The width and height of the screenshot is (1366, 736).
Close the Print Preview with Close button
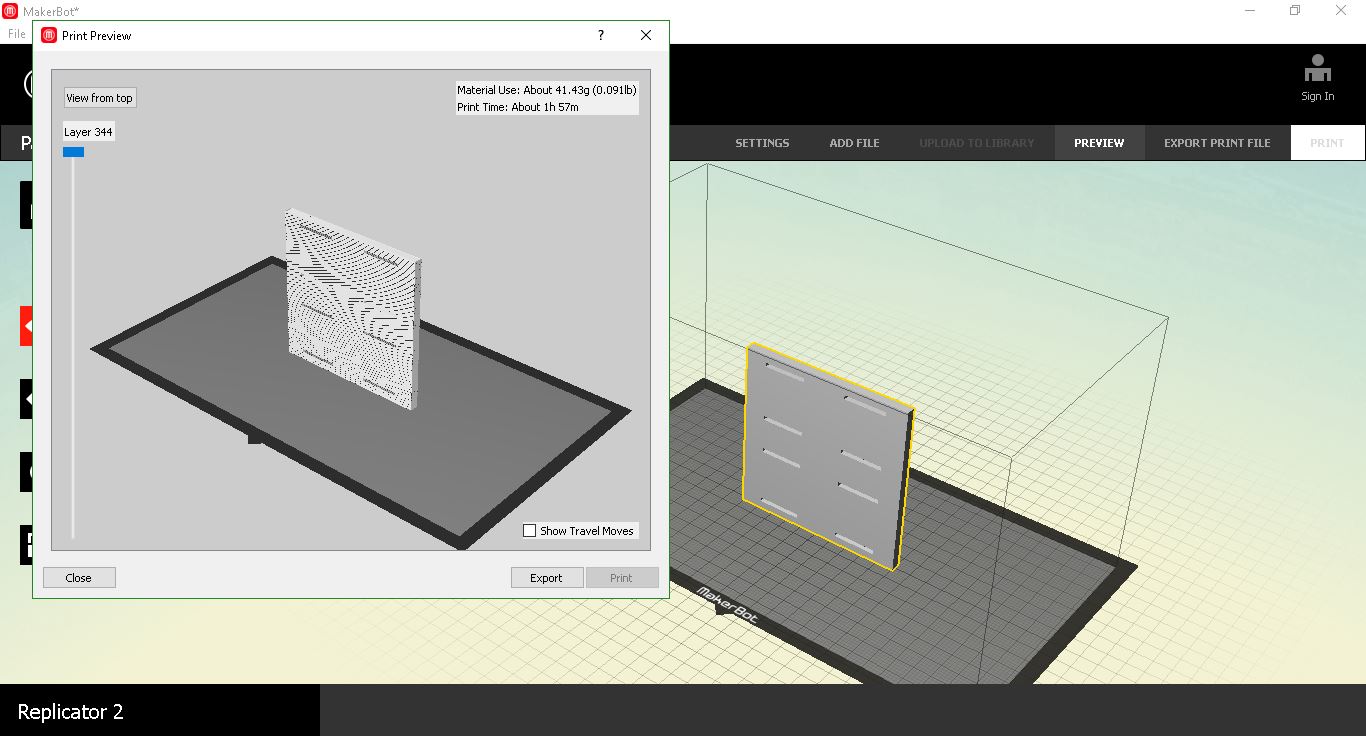(79, 578)
